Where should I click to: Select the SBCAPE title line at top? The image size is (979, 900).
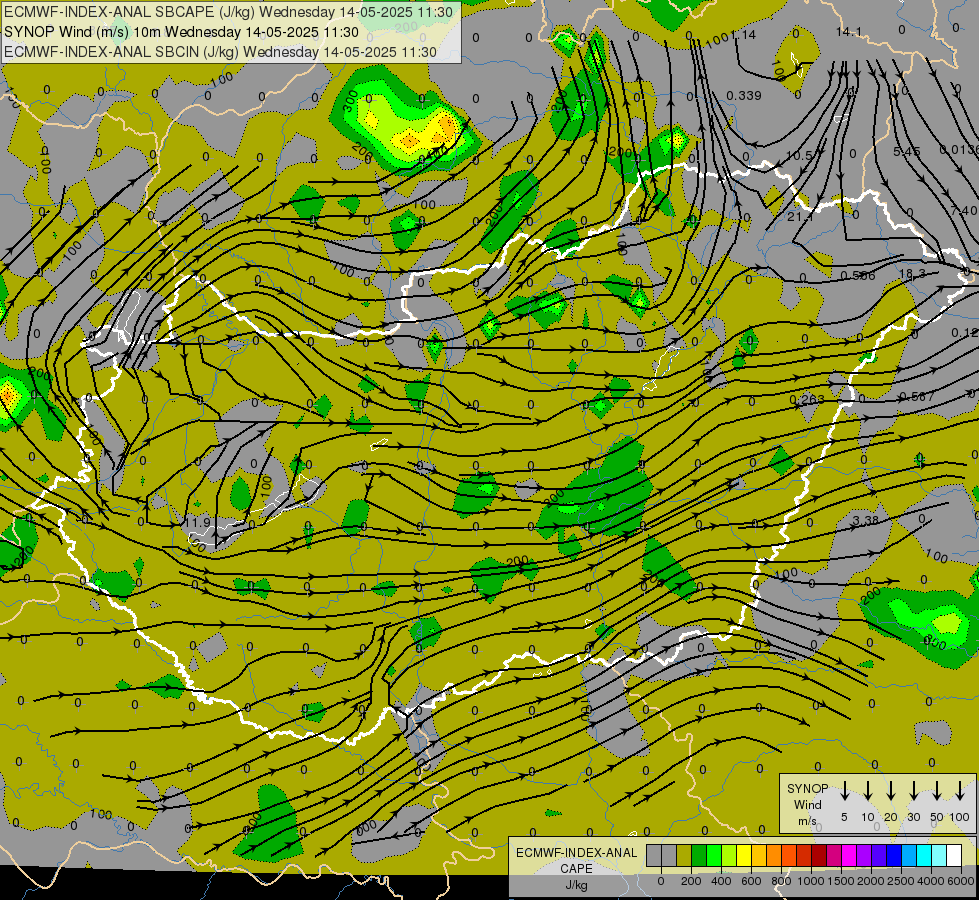[229, 12]
